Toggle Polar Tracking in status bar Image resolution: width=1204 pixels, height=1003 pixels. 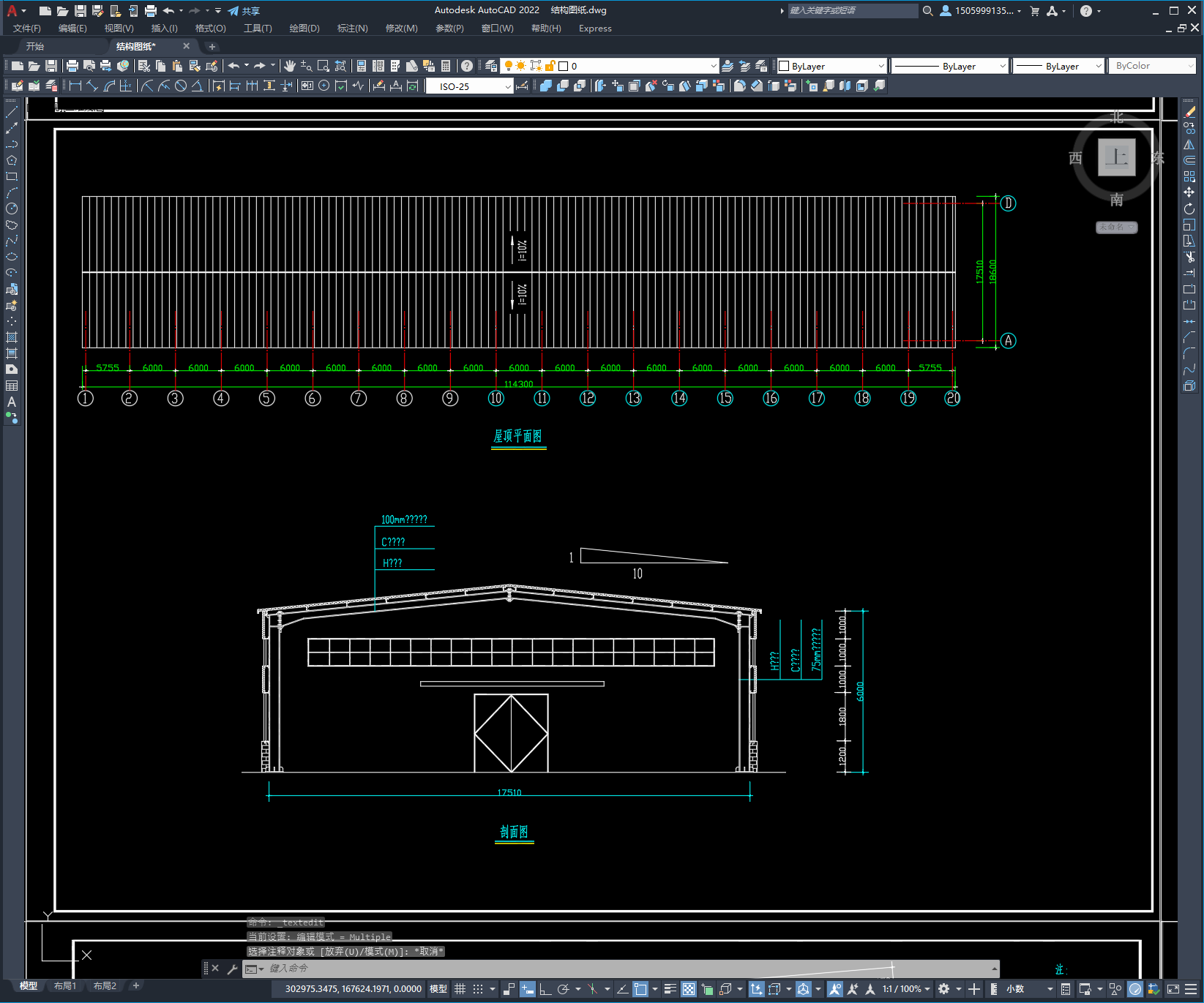563,989
